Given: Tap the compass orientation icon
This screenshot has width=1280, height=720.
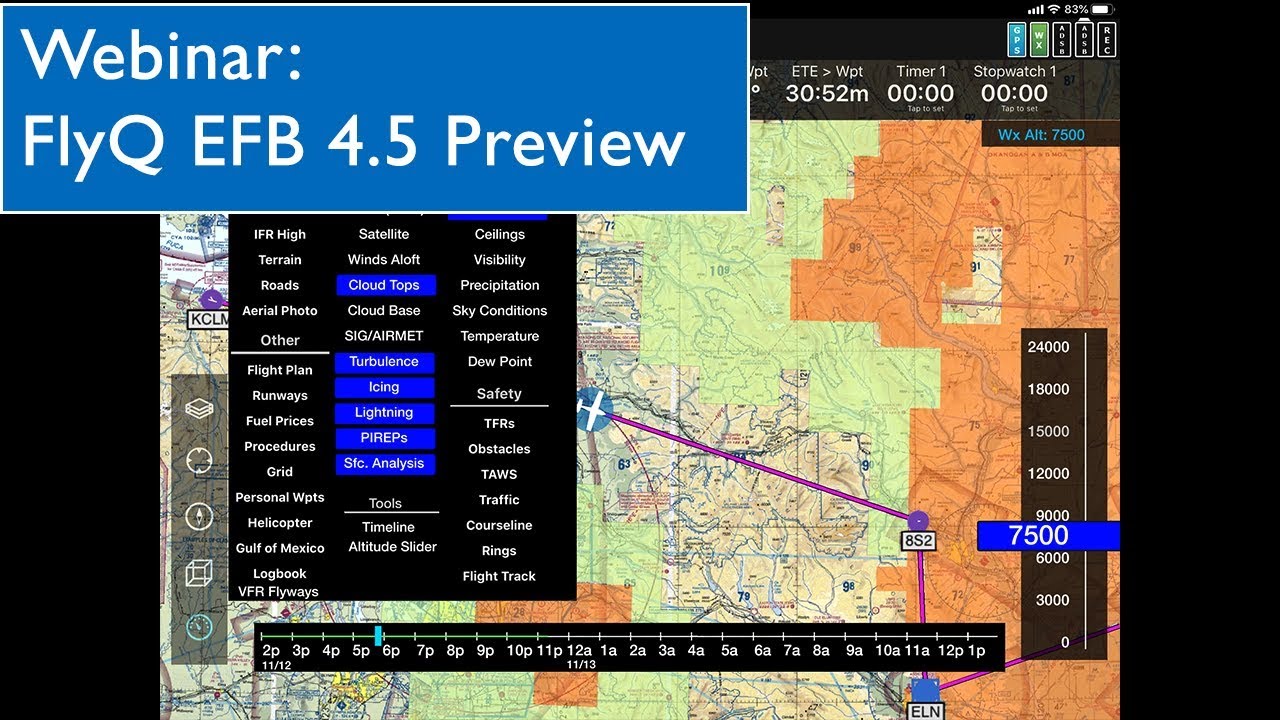Looking at the screenshot, I should click(199, 516).
